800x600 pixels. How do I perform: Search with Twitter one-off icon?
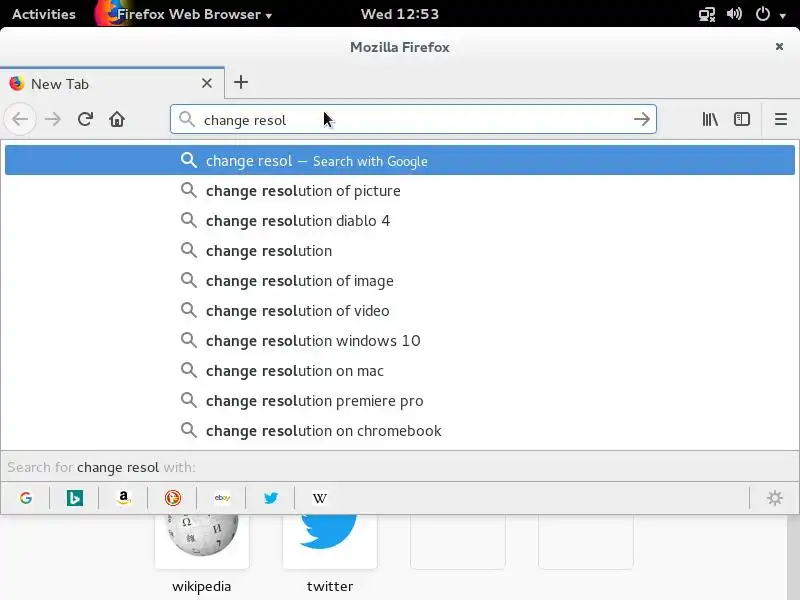click(271, 498)
